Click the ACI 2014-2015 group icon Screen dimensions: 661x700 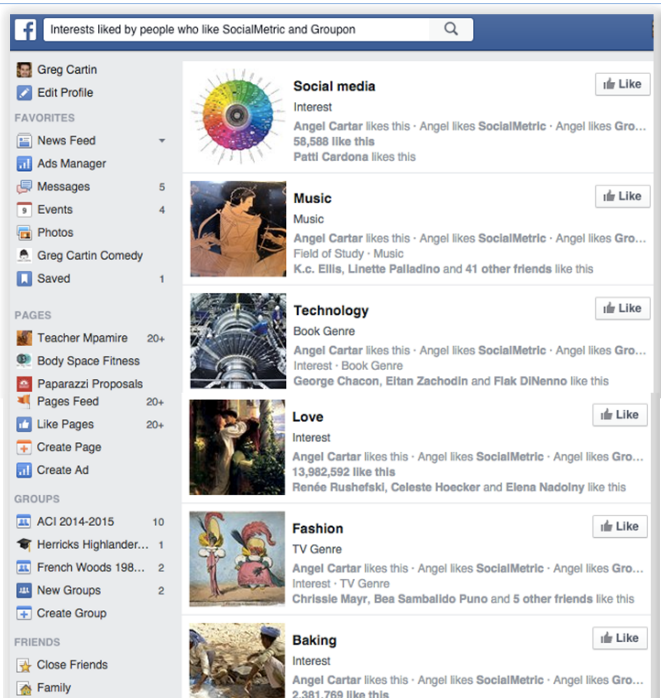(x=24, y=521)
